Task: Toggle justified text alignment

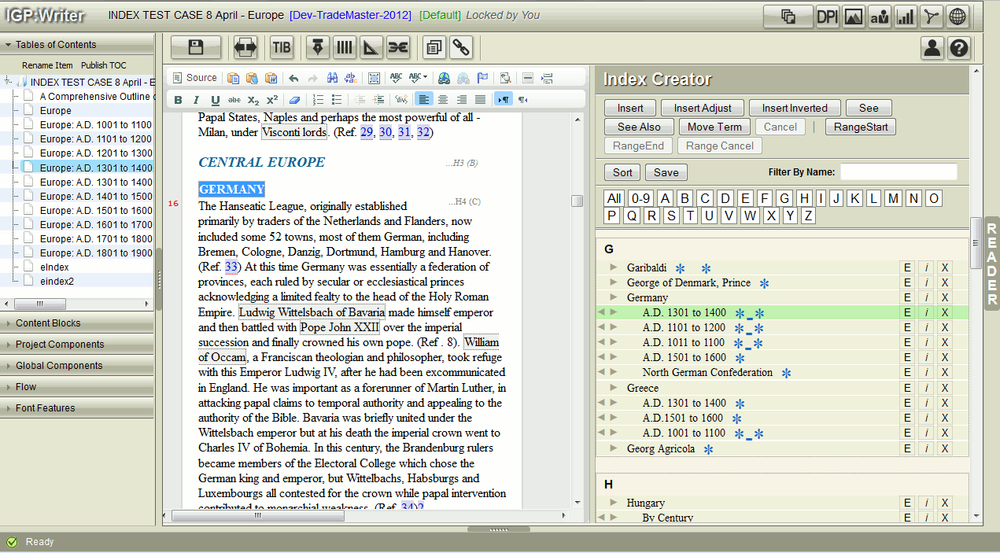Action: (480, 100)
